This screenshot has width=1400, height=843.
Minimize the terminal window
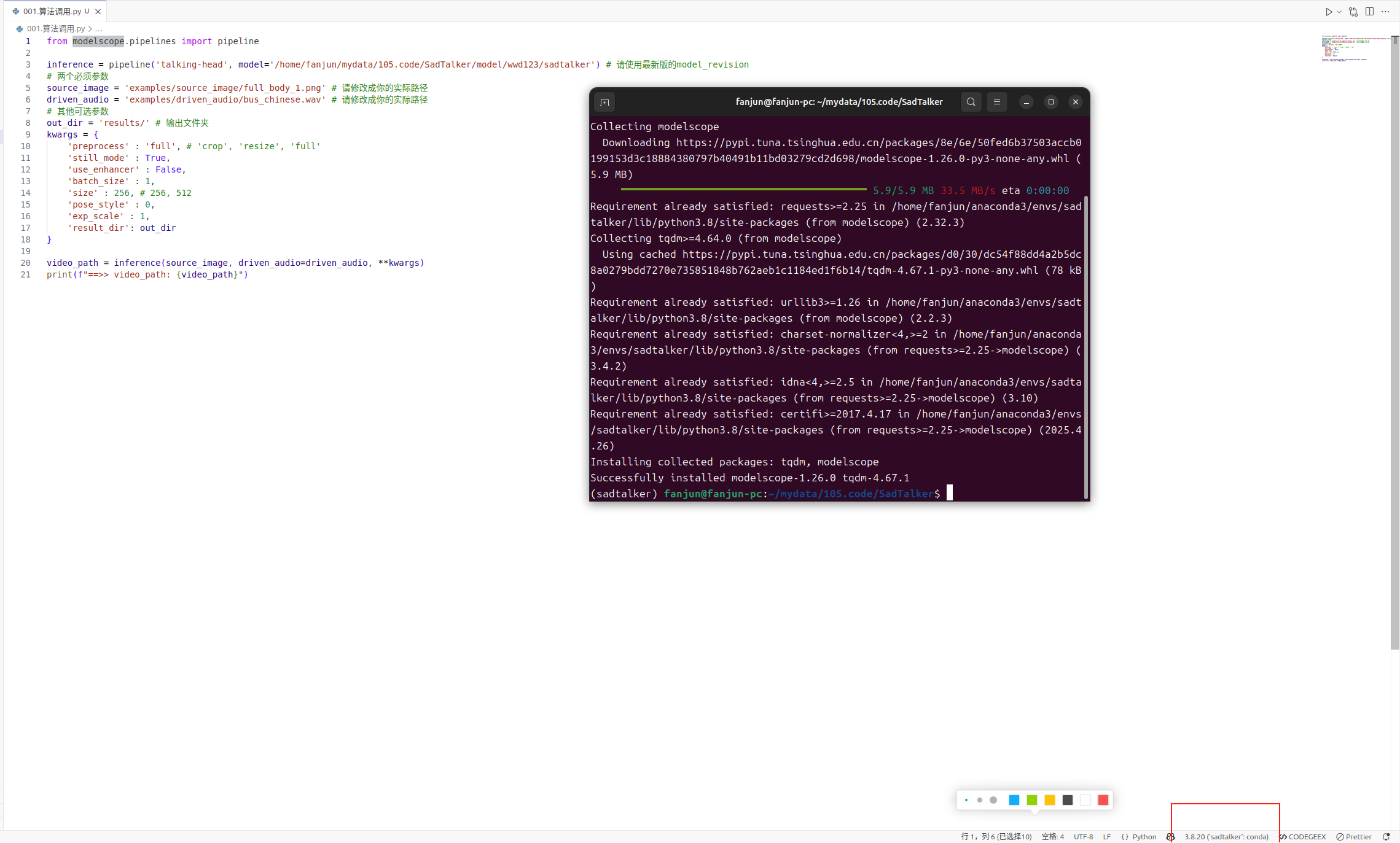click(1027, 102)
